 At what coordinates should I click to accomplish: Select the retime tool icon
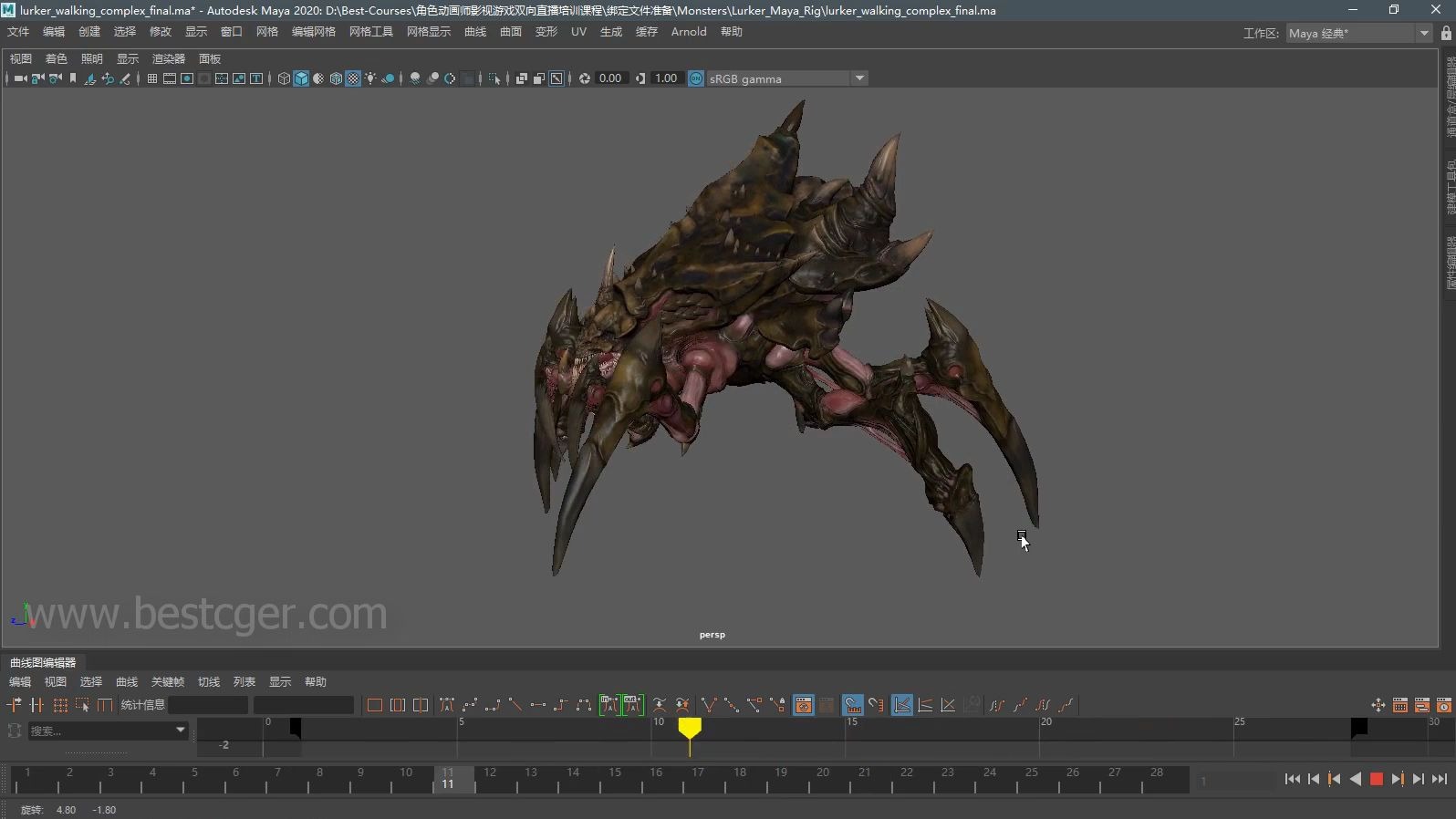click(105, 705)
